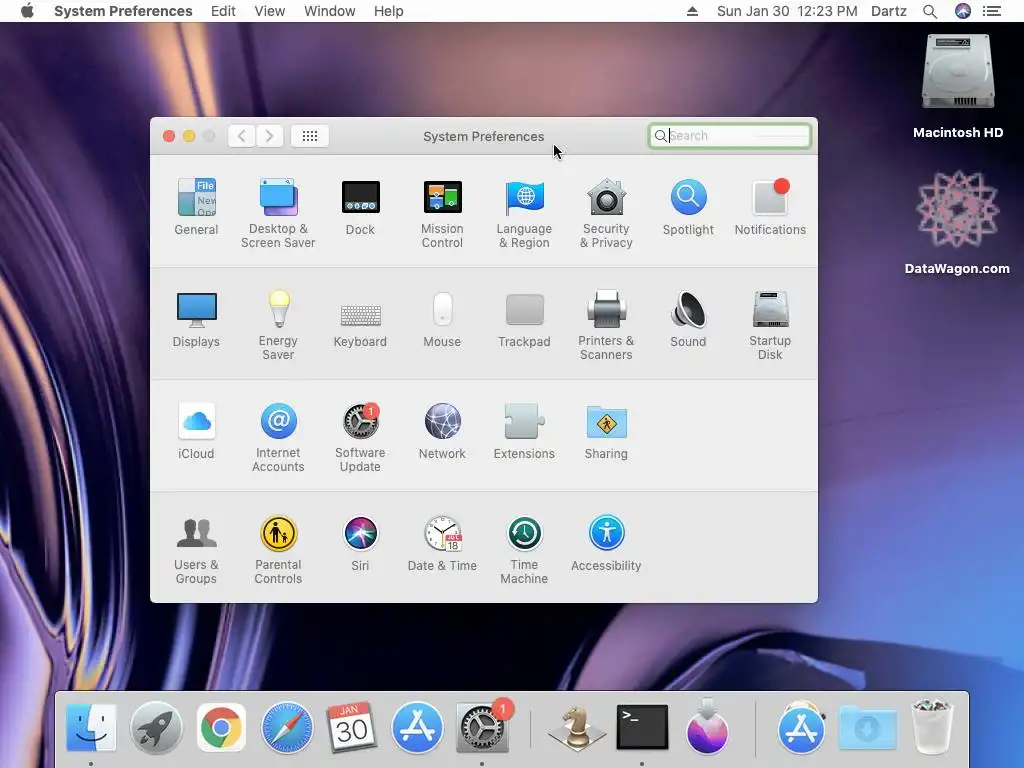Click System Preferences icon in the Dock

coord(482,728)
